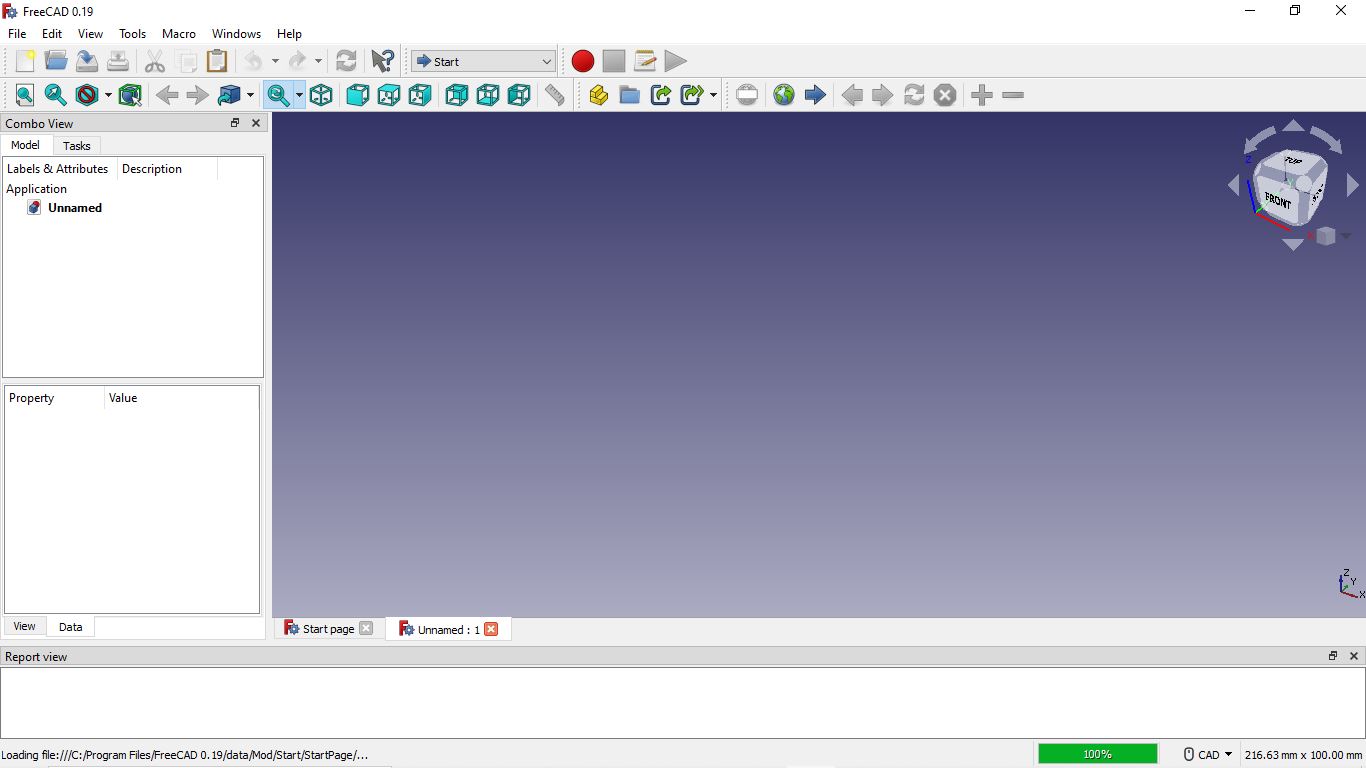Click the Go to linked object icon
Screen dimensions: 1366x768
[229, 95]
